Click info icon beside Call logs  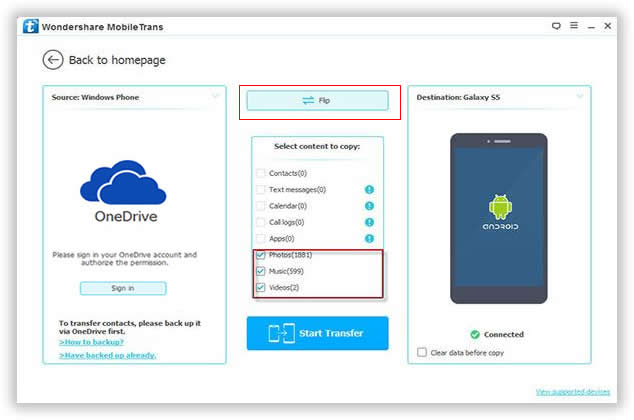coord(369,222)
